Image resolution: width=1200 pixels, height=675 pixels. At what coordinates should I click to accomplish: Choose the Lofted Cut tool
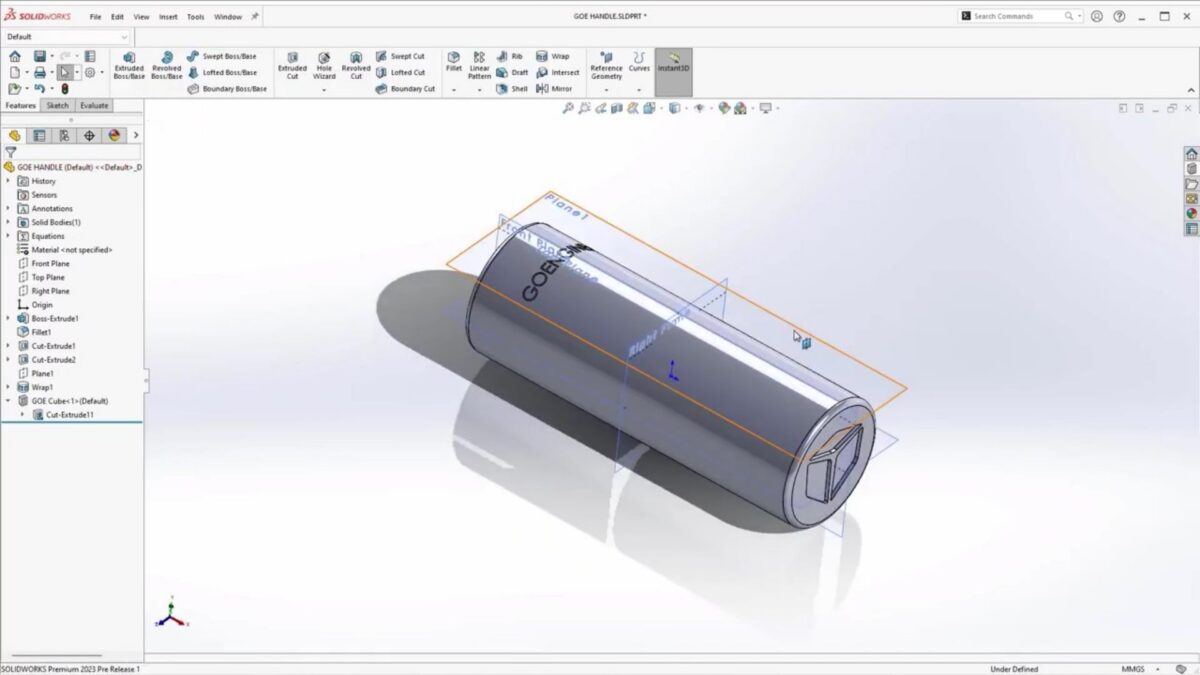[400, 72]
